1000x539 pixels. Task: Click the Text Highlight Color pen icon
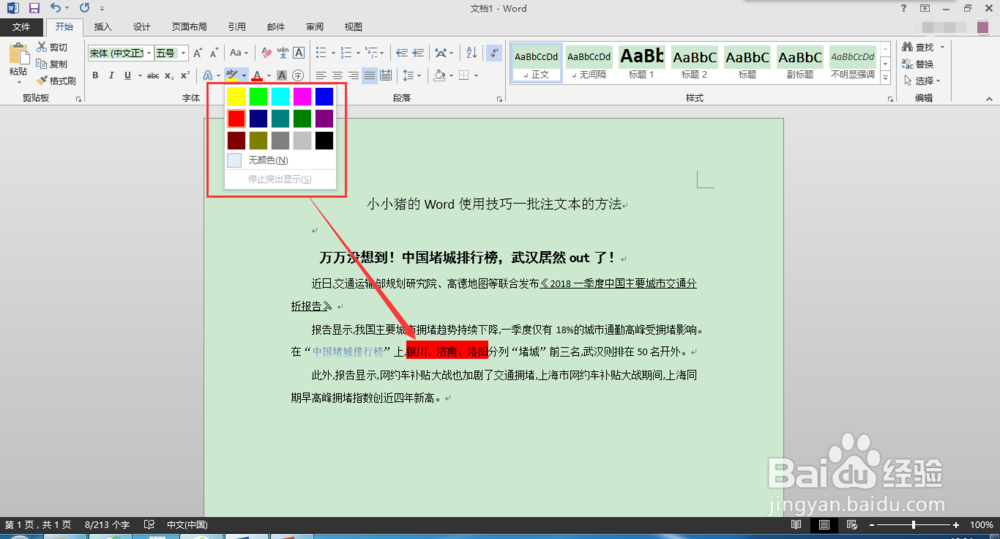(232, 75)
